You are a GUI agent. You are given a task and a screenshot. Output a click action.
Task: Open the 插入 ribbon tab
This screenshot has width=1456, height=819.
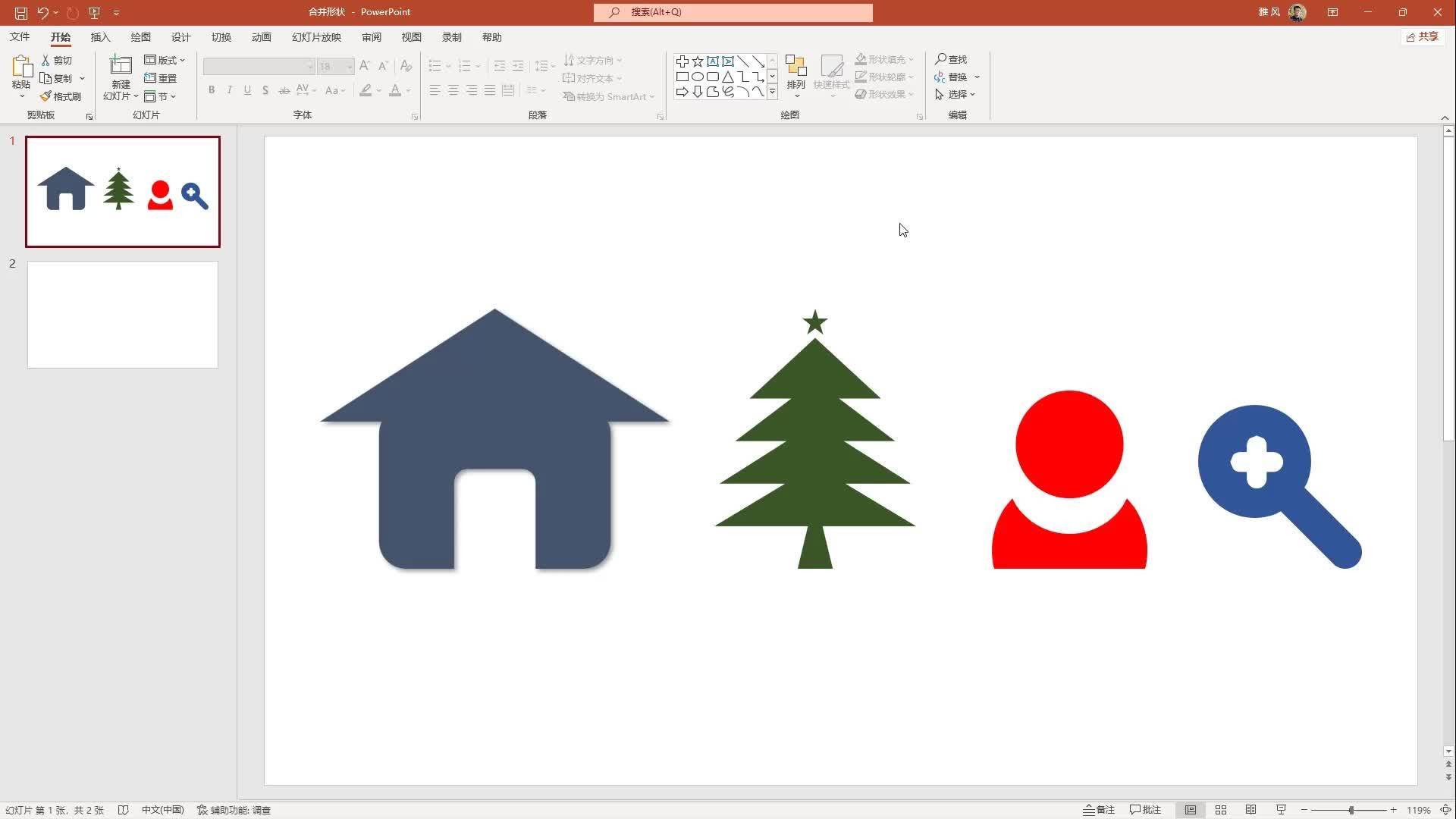[100, 37]
